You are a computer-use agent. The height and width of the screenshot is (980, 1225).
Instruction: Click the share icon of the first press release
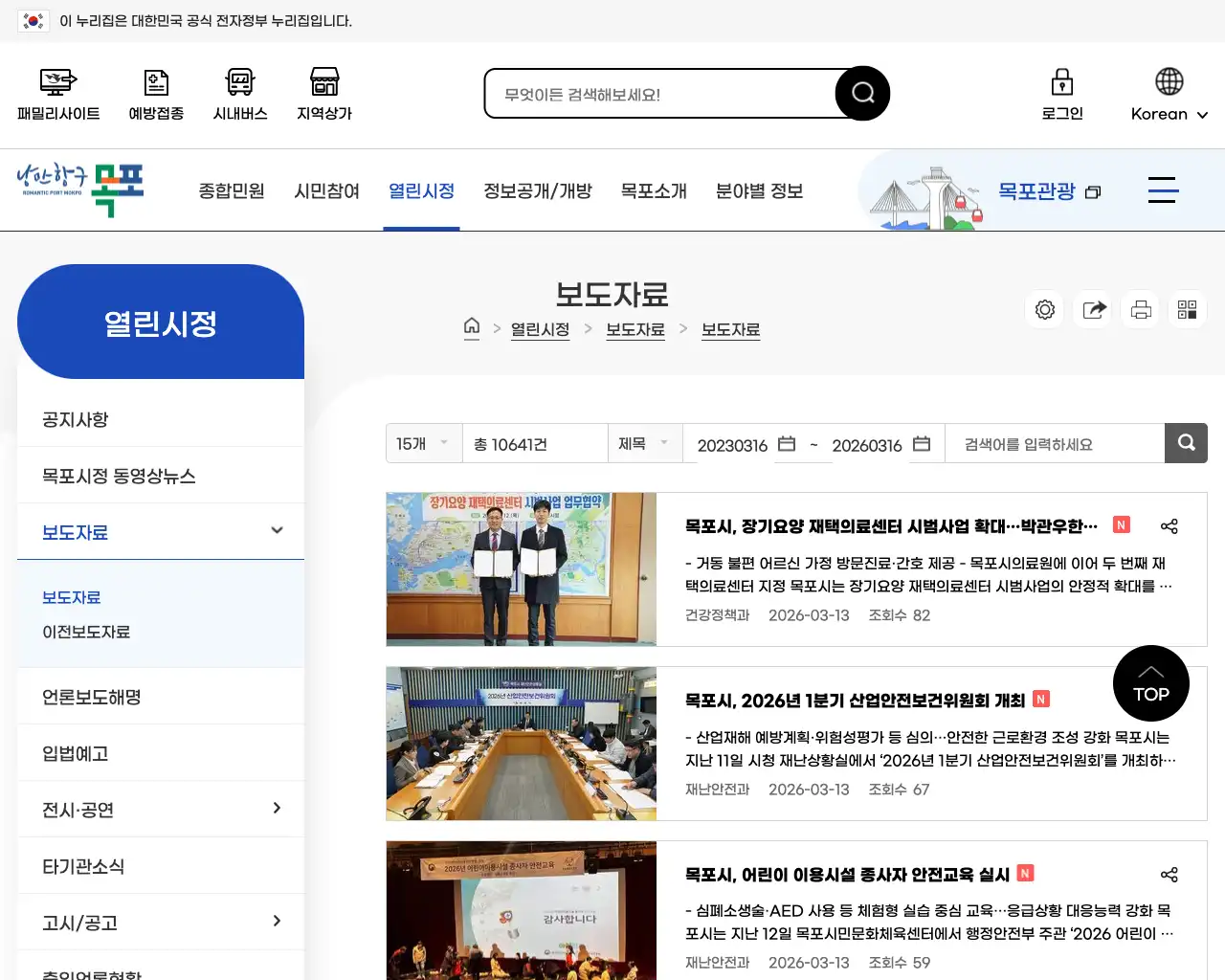[x=1169, y=525]
